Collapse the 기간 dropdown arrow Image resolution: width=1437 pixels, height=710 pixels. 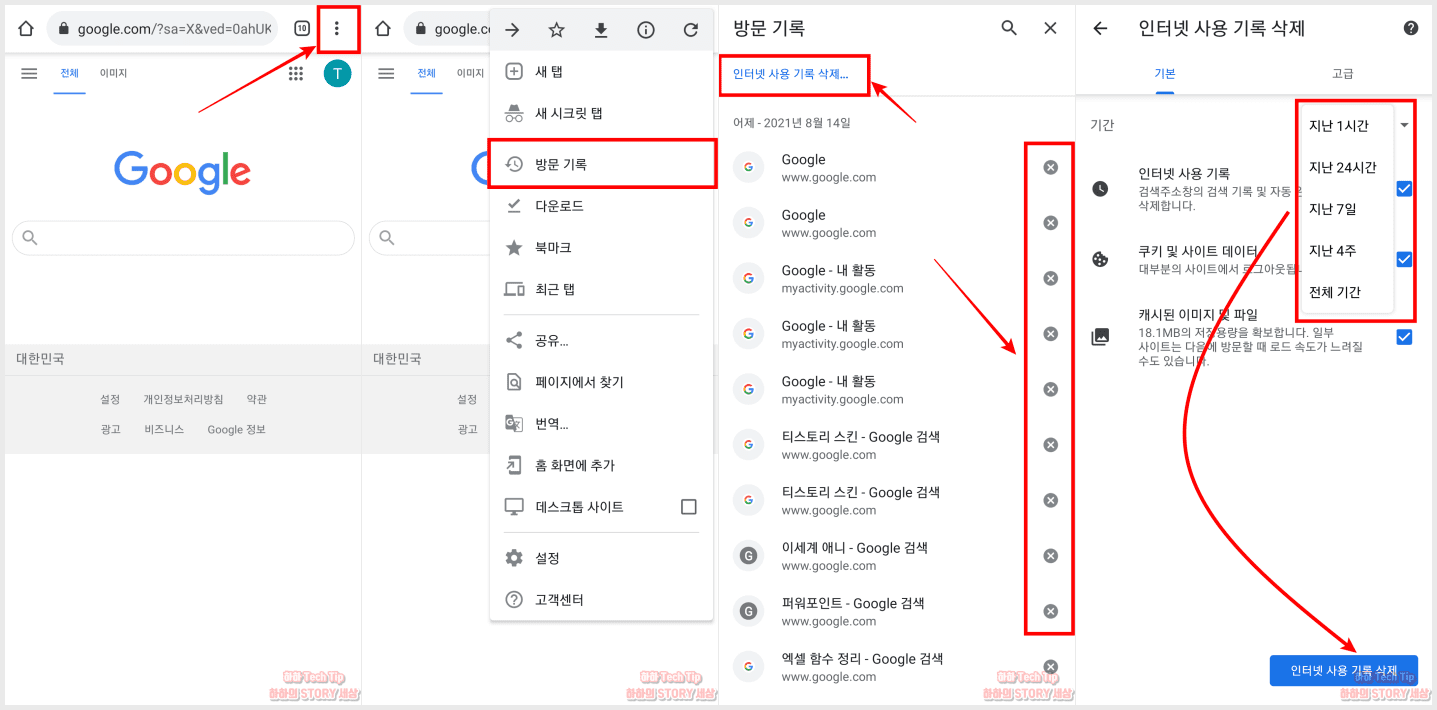[1405, 126]
